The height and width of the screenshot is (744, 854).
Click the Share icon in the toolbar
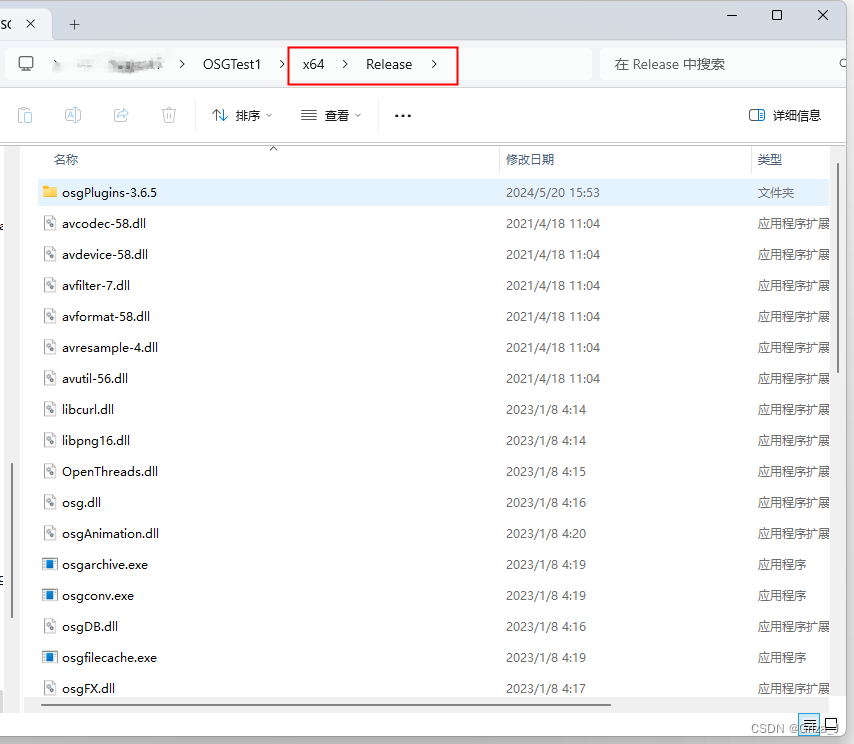pyautogui.click(x=120, y=115)
